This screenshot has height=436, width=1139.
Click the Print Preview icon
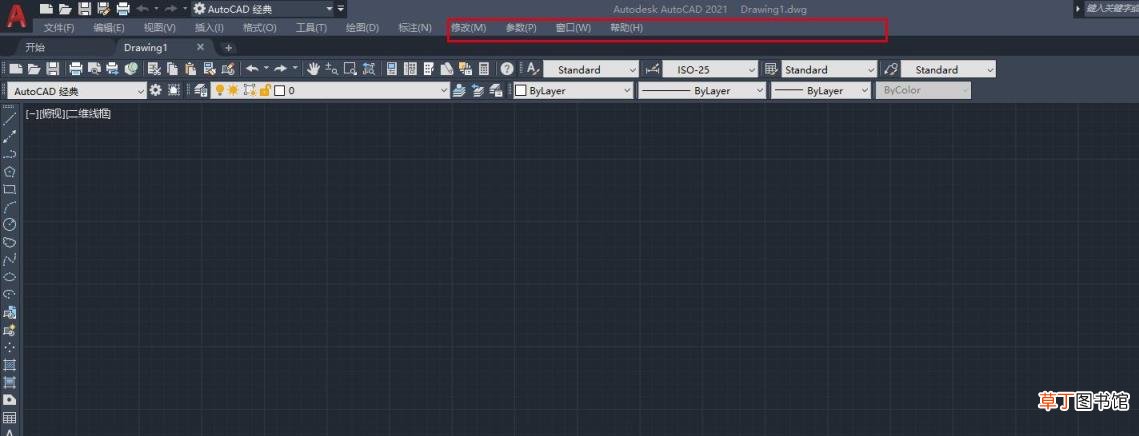click(94, 69)
